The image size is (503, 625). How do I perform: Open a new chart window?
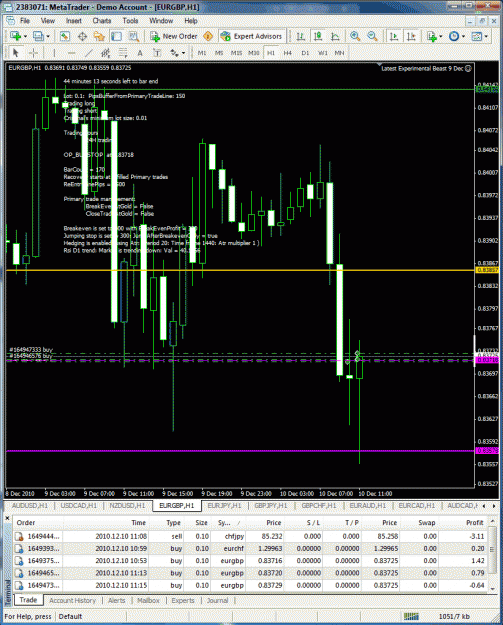15,36
